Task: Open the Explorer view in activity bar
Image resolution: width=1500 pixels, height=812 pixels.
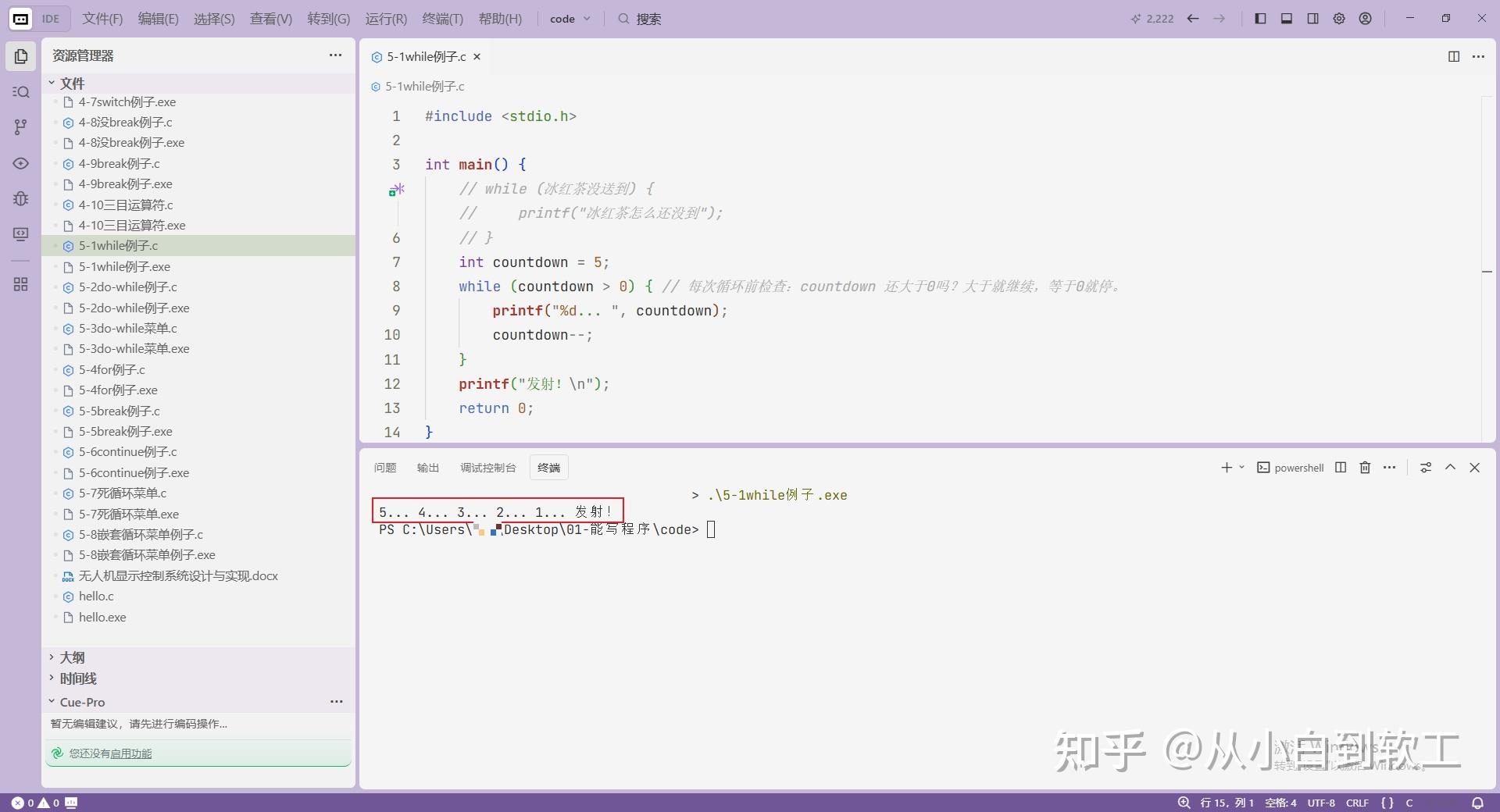Action: [x=21, y=56]
